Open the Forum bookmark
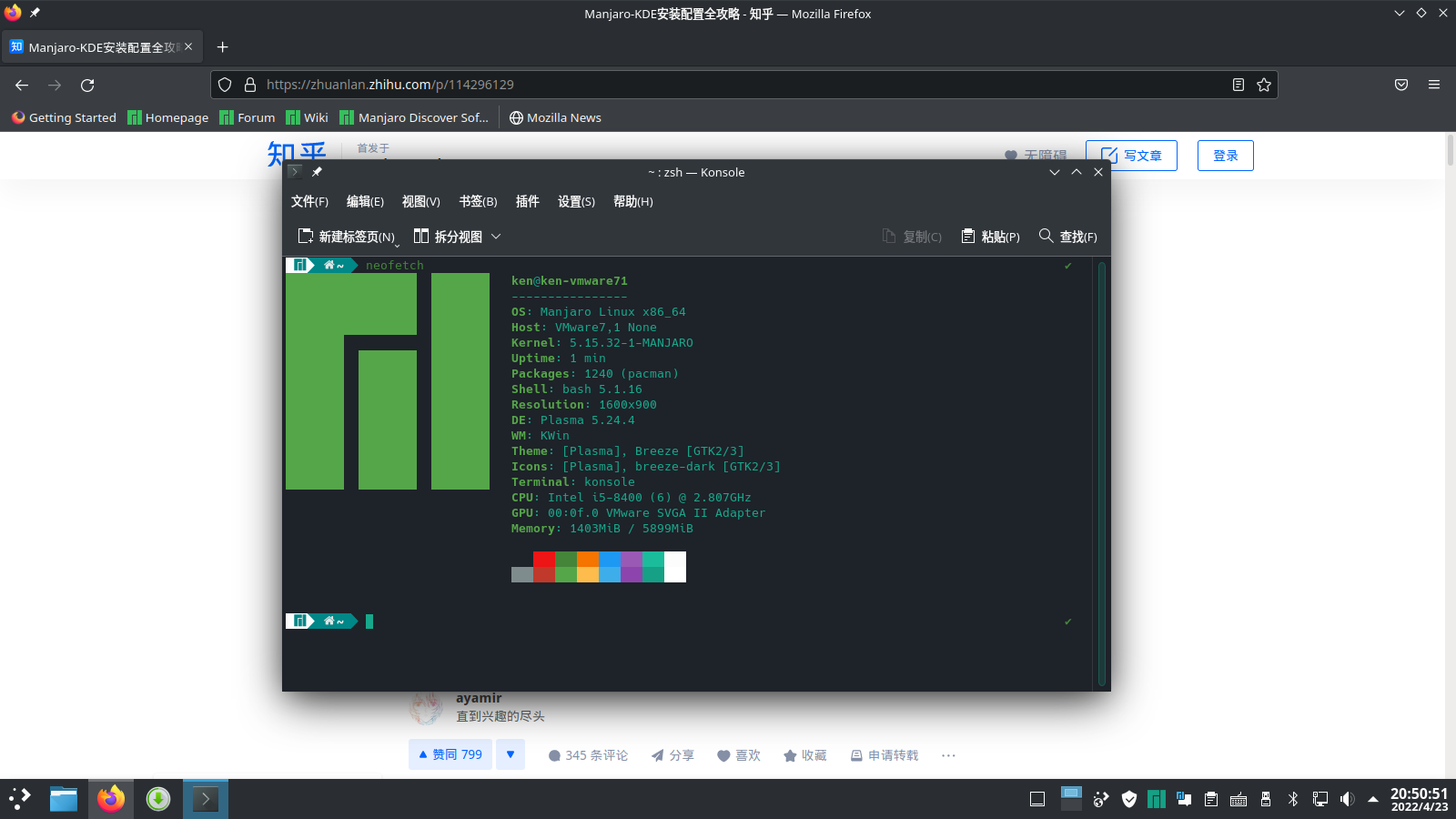The image size is (1456, 819). point(248,117)
